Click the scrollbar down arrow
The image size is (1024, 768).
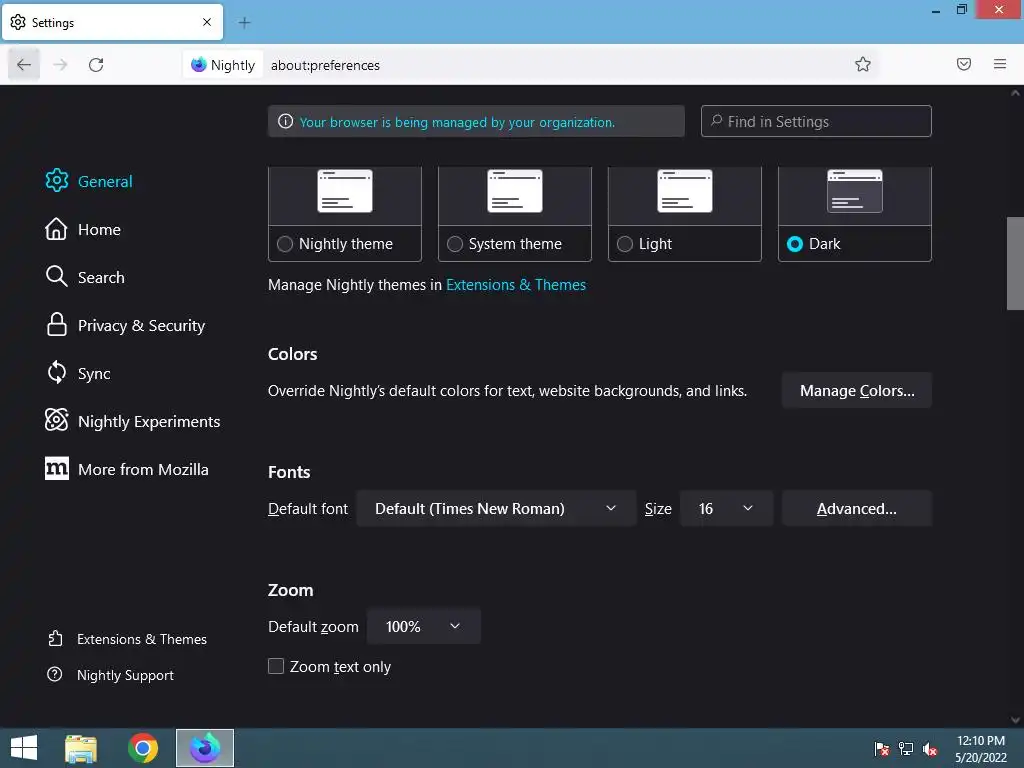pyautogui.click(x=1015, y=720)
